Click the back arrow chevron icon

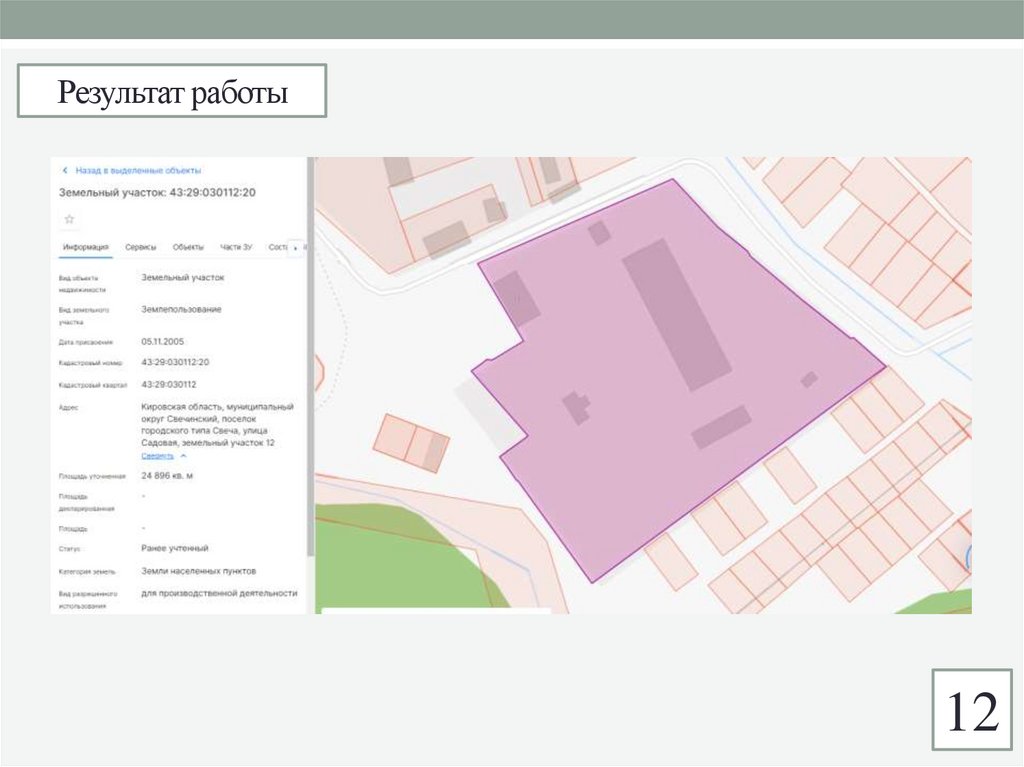[x=65, y=171]
